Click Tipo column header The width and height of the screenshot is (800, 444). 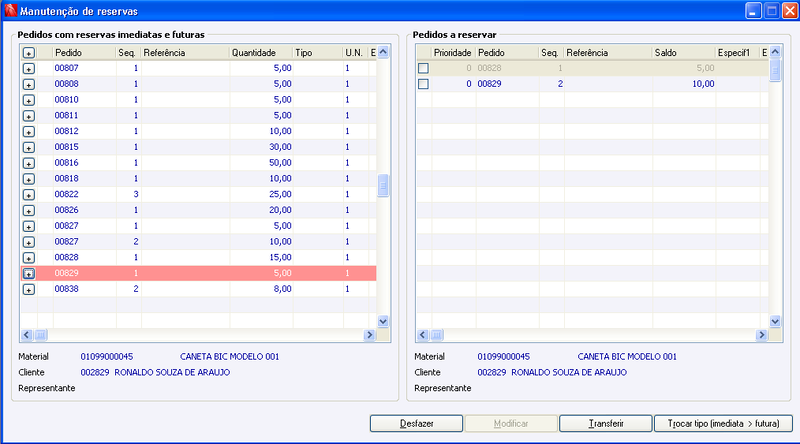tap(318, 53)
